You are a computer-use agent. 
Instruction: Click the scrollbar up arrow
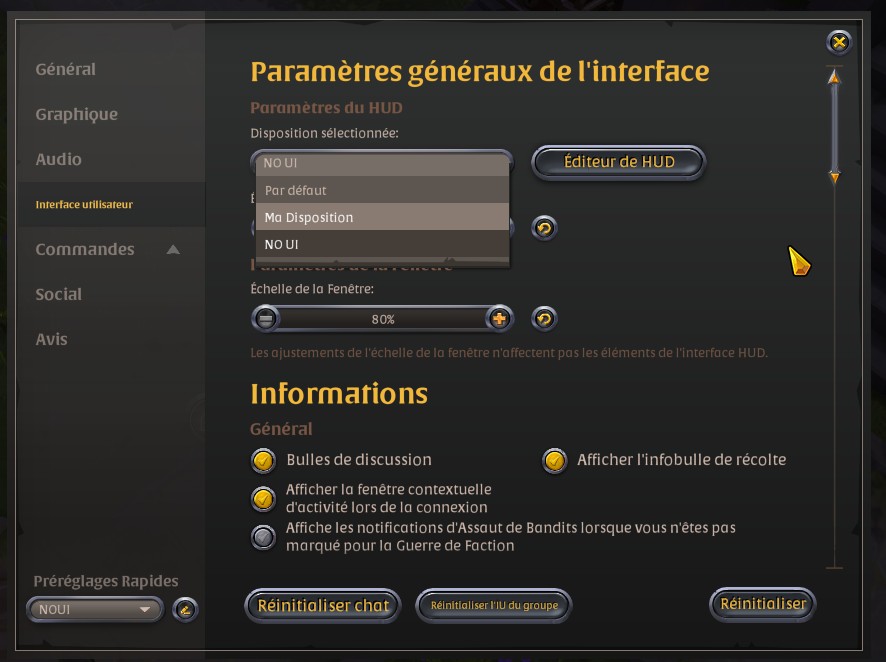pos(834,77)
